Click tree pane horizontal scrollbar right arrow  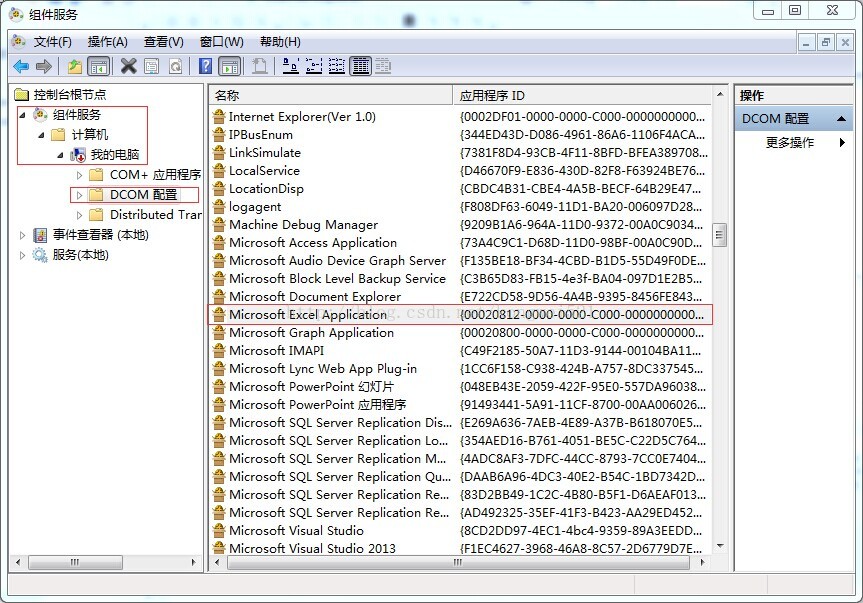(193, 562)
